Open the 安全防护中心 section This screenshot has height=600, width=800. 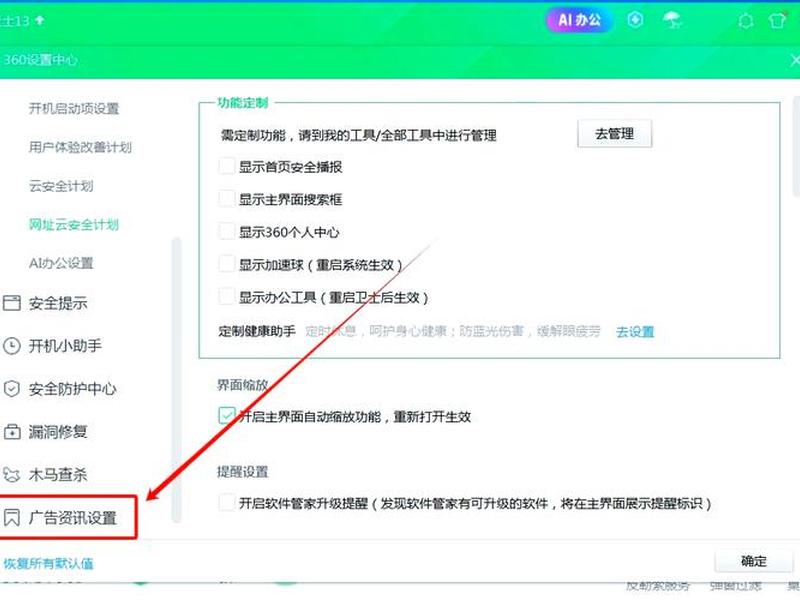(72, 389)
